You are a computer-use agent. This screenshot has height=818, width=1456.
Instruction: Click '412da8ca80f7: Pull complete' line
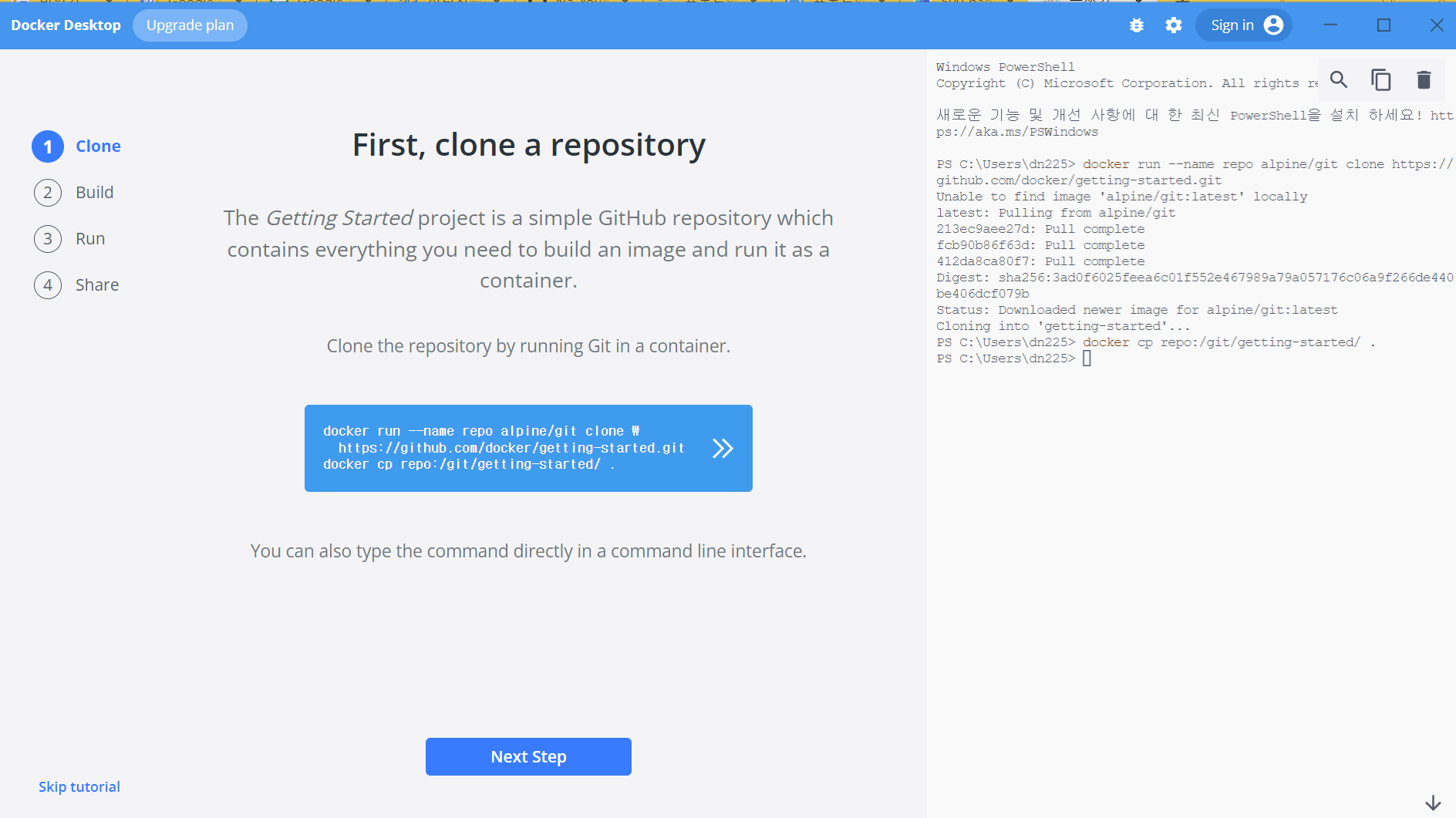click(1040, 261)
